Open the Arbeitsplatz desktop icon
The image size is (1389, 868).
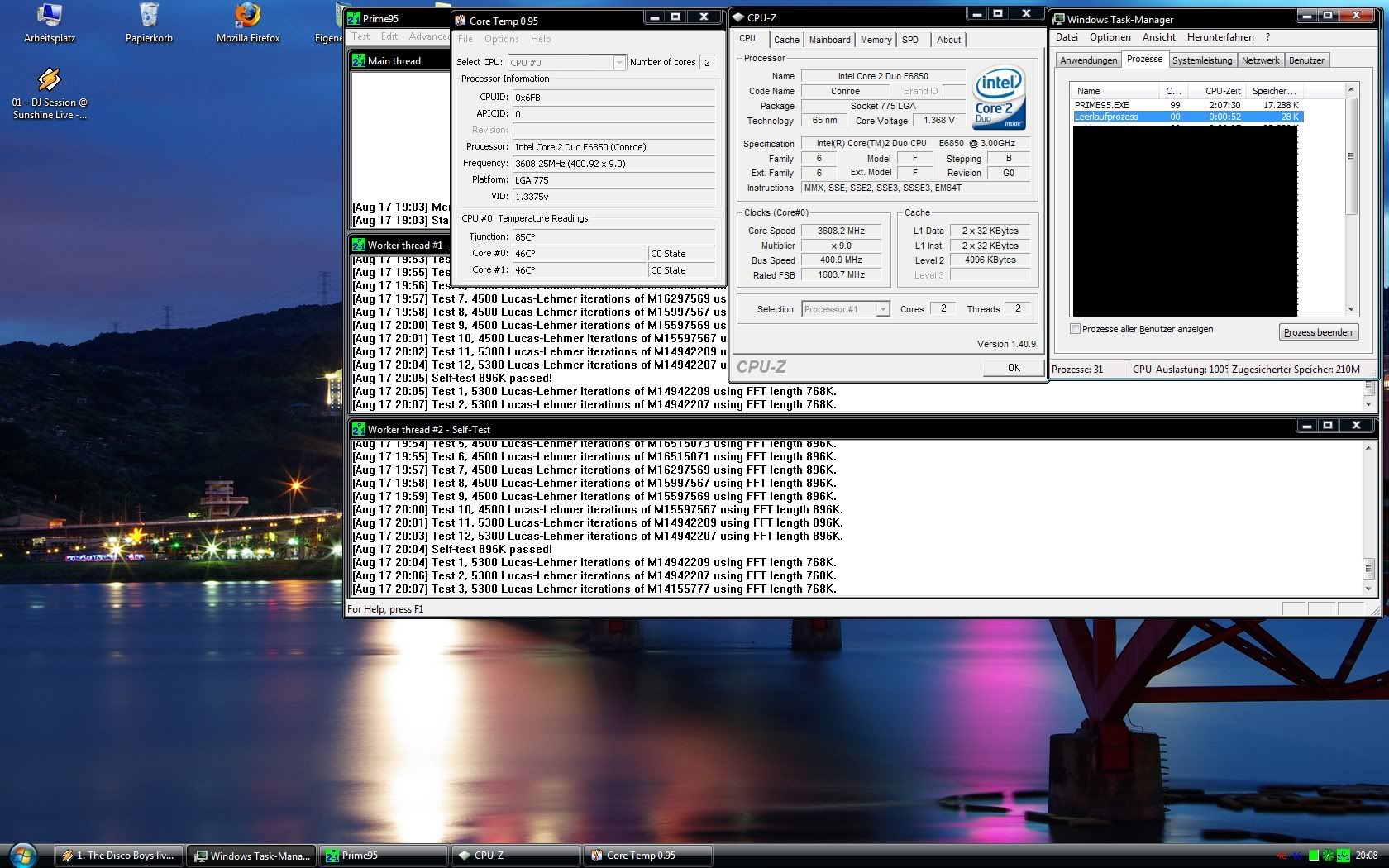50,23
